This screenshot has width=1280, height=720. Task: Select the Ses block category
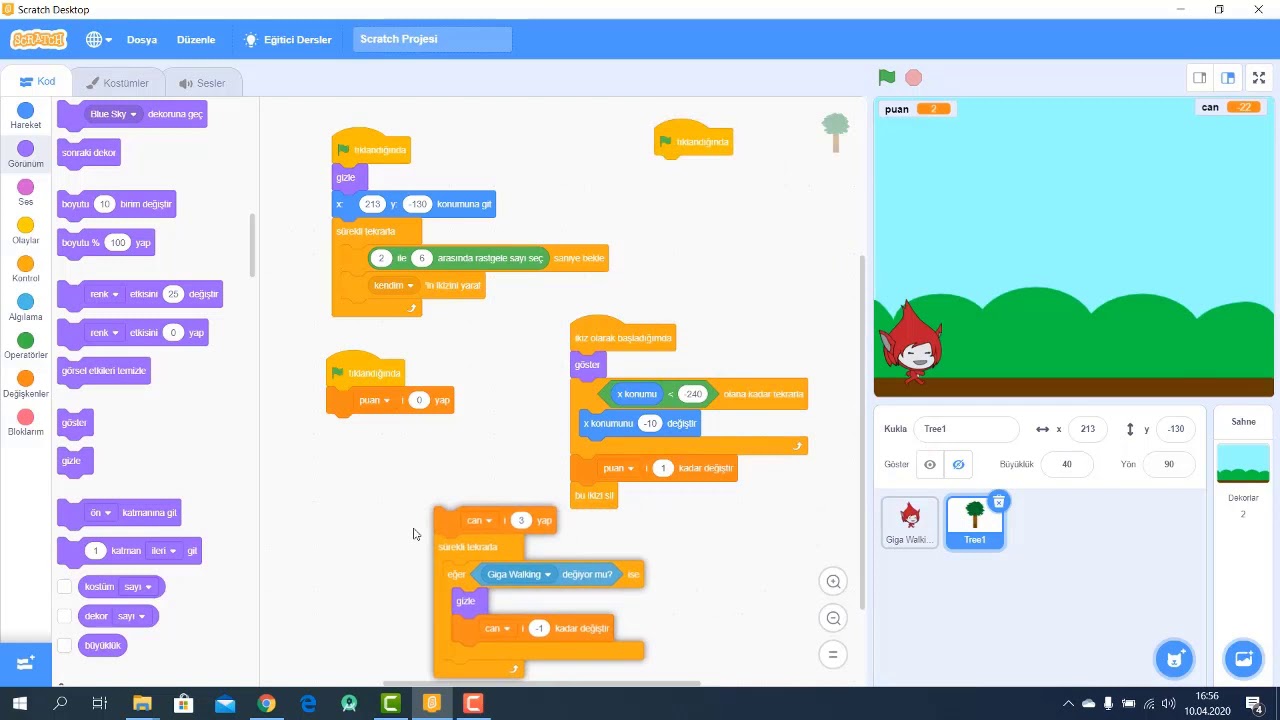click(x=26, y=193)
